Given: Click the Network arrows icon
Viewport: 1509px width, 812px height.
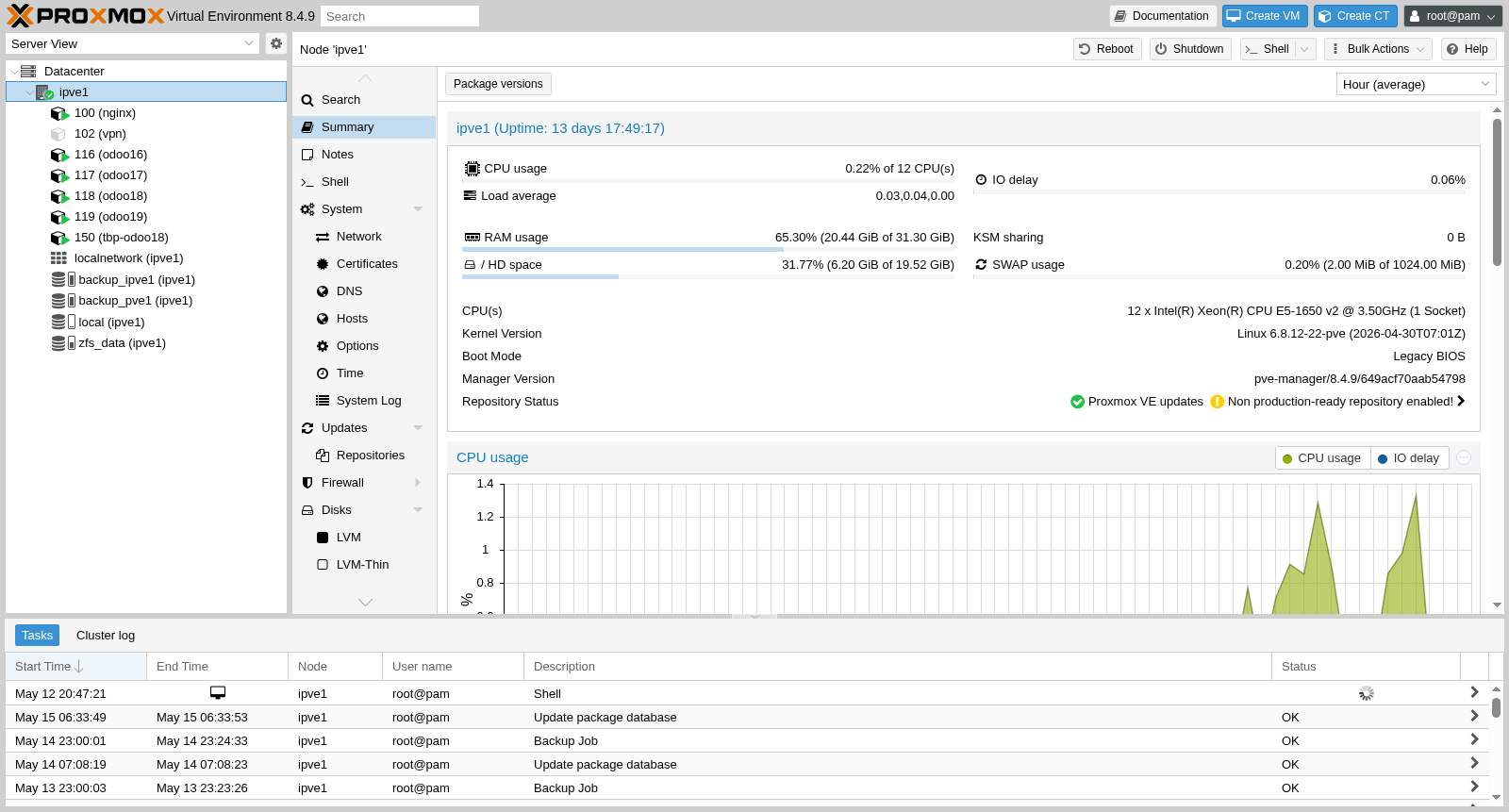Looking at the screenshot, I should pyautogui.click(x=323, y=237).
